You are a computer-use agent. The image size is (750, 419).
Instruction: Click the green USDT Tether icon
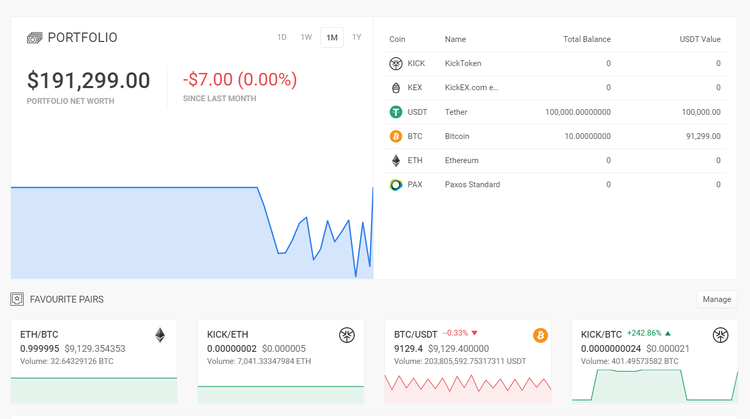tap(396, 112)
